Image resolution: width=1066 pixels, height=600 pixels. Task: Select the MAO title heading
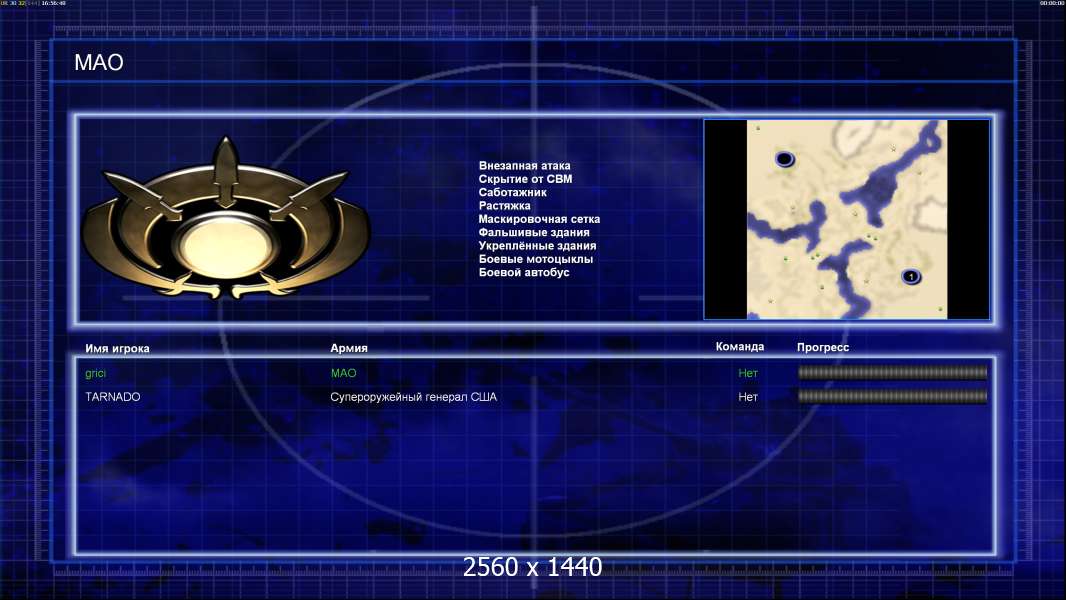click(x=99, y=63)
